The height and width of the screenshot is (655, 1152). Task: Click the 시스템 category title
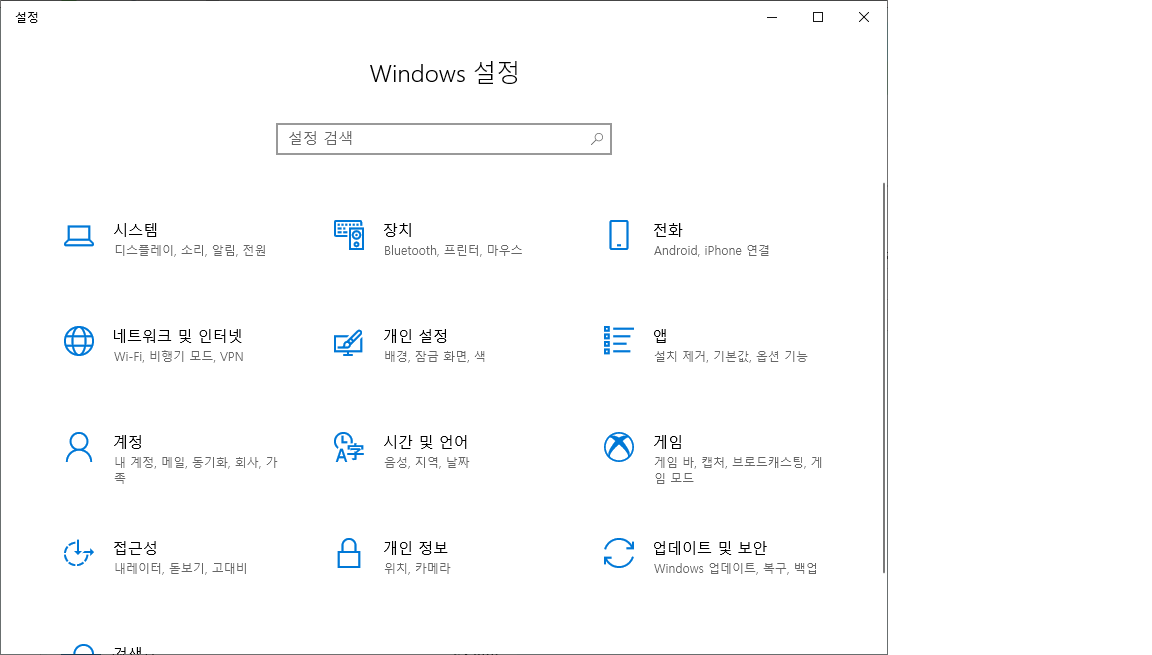click(x=136, y=230)
